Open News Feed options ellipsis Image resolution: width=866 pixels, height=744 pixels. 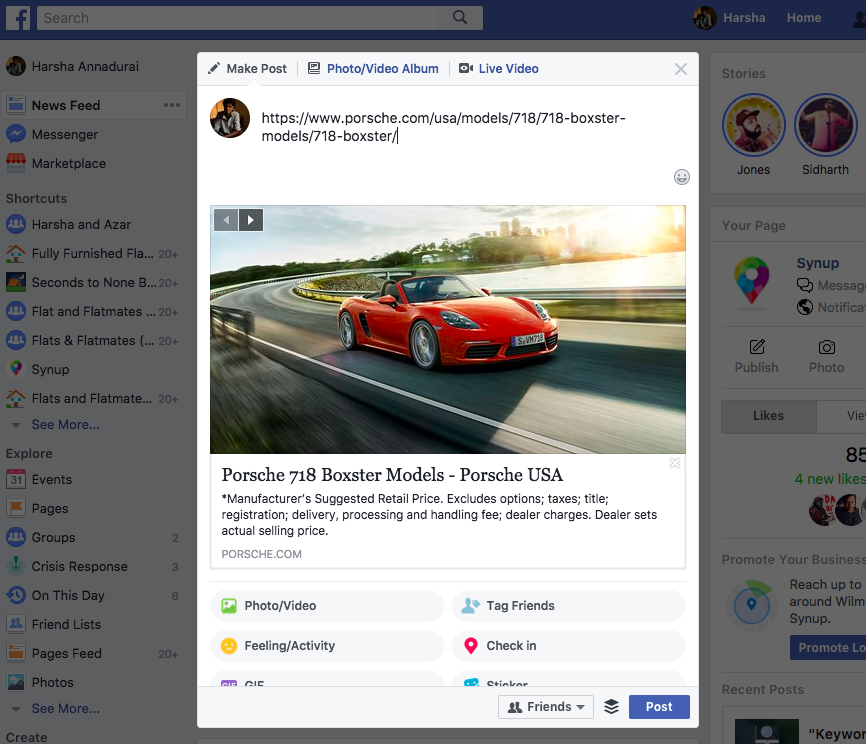pyautogui.click(x=172, y=105)
